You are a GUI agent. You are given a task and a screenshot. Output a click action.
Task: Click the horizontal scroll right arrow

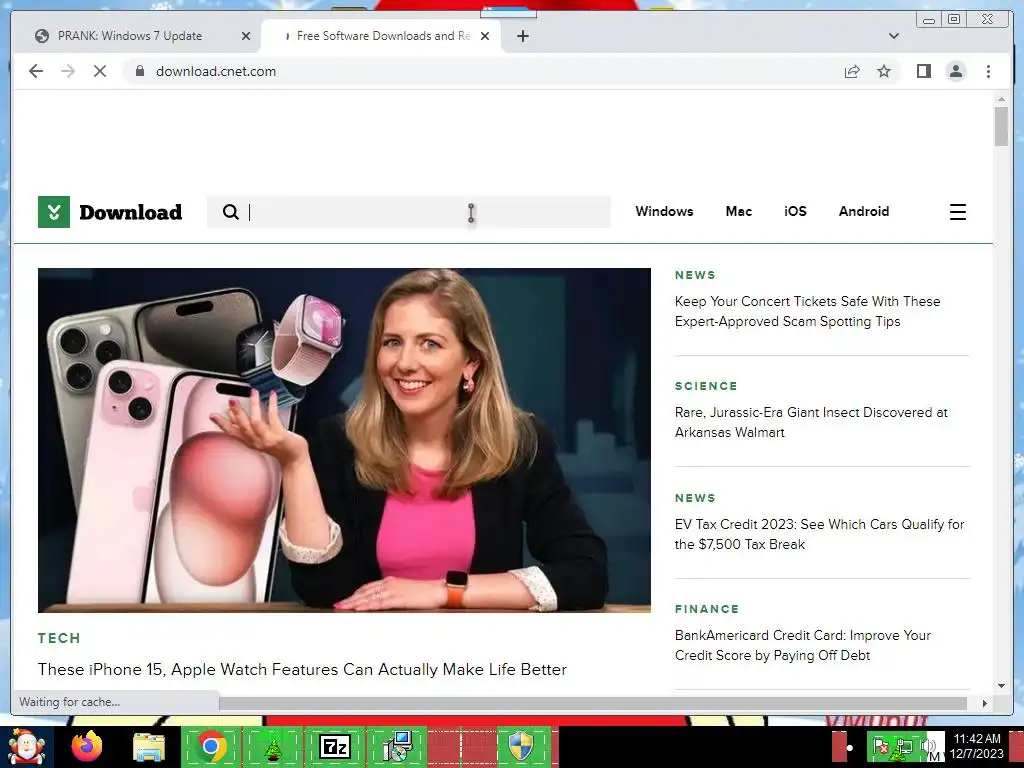985,703
